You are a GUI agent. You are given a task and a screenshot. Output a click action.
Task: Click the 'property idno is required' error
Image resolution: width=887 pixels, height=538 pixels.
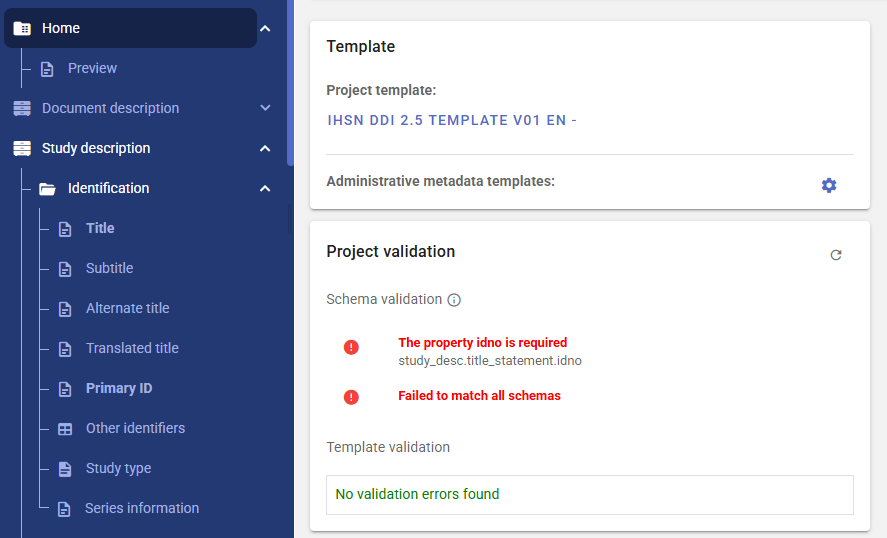pyautogui.click(x=482, y=343)
